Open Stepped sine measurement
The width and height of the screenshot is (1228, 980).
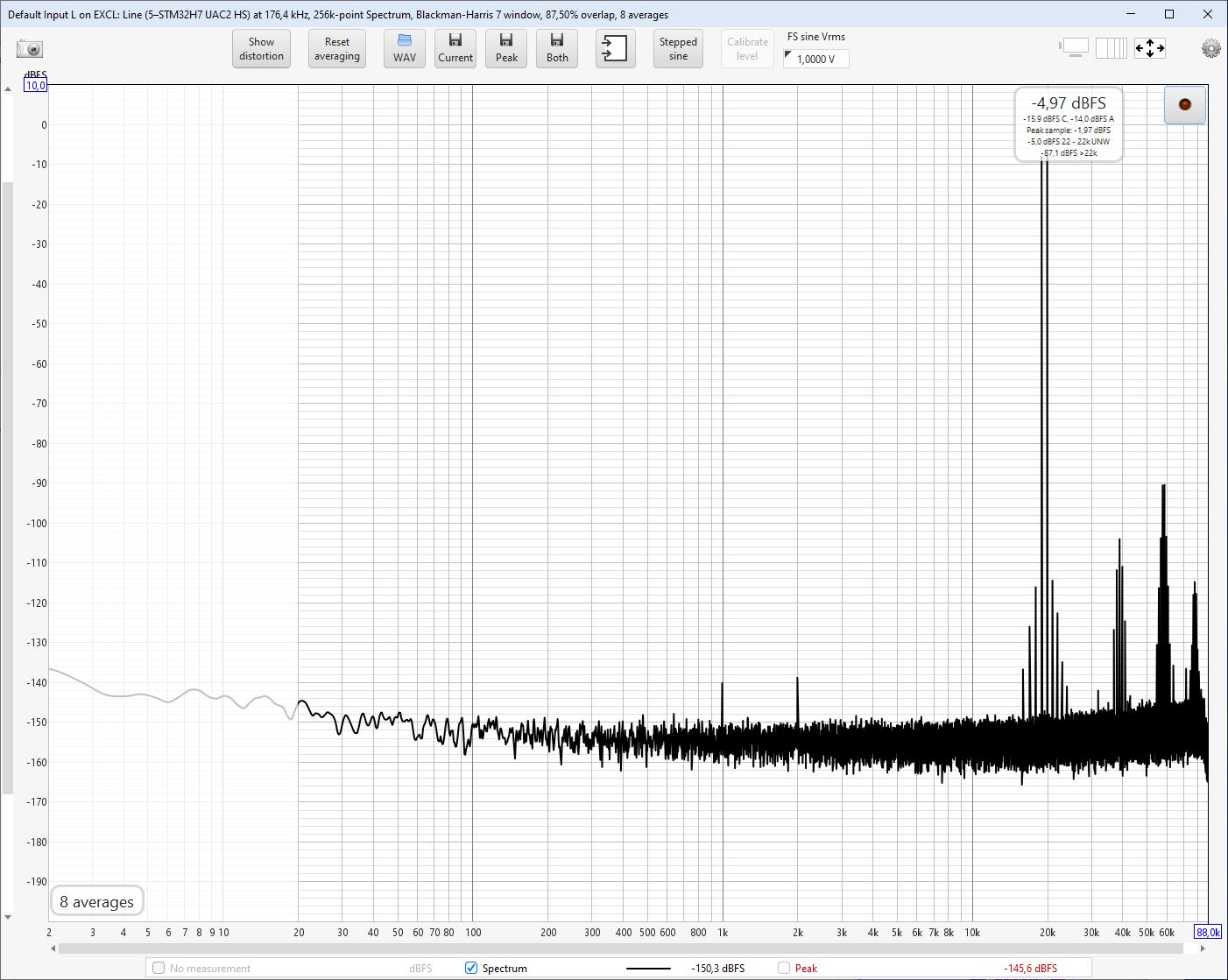(678, 48)
